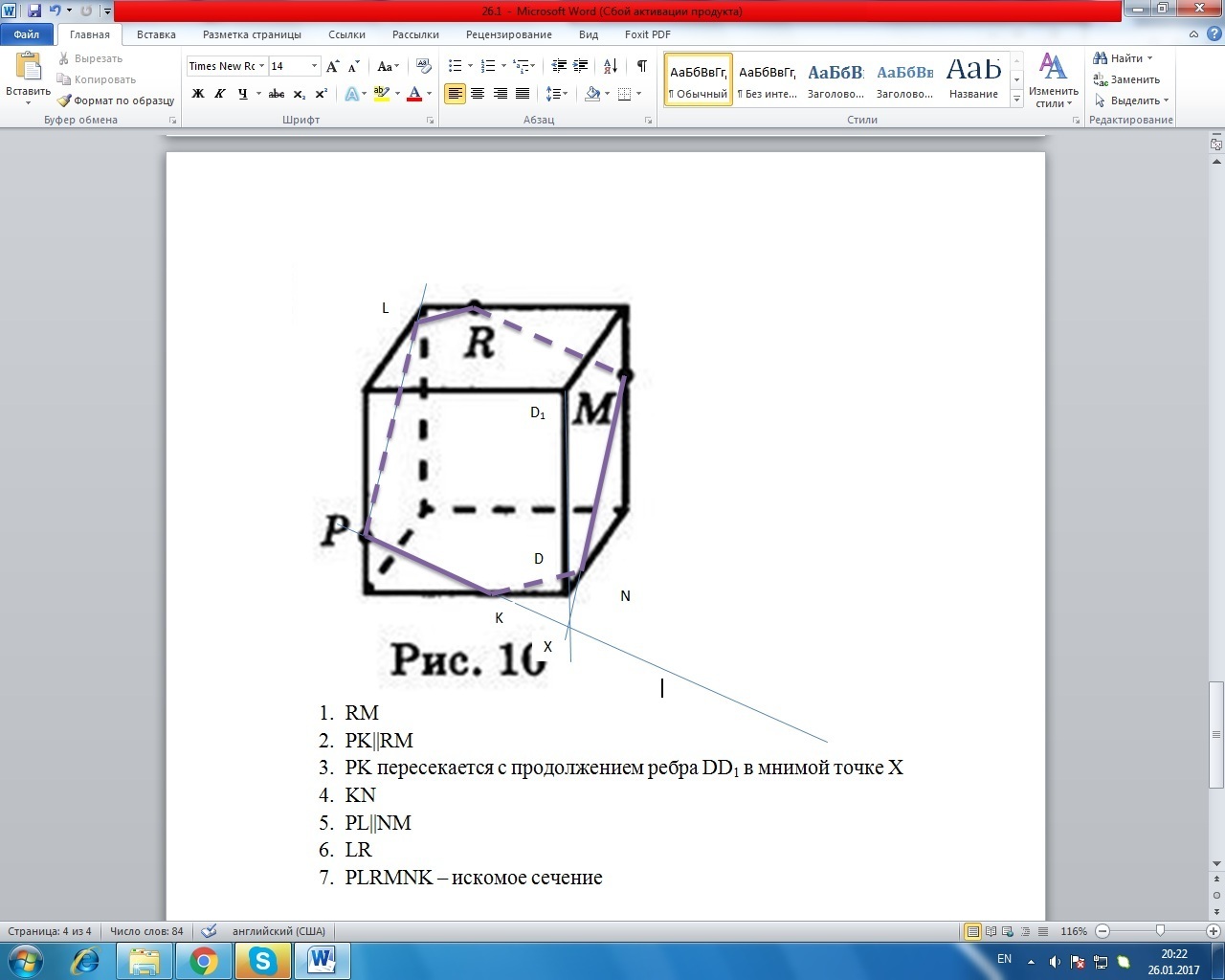1225x980 pixels.
Task: Toggle the paragraph marks ¶ display
Action: point(641,66)
